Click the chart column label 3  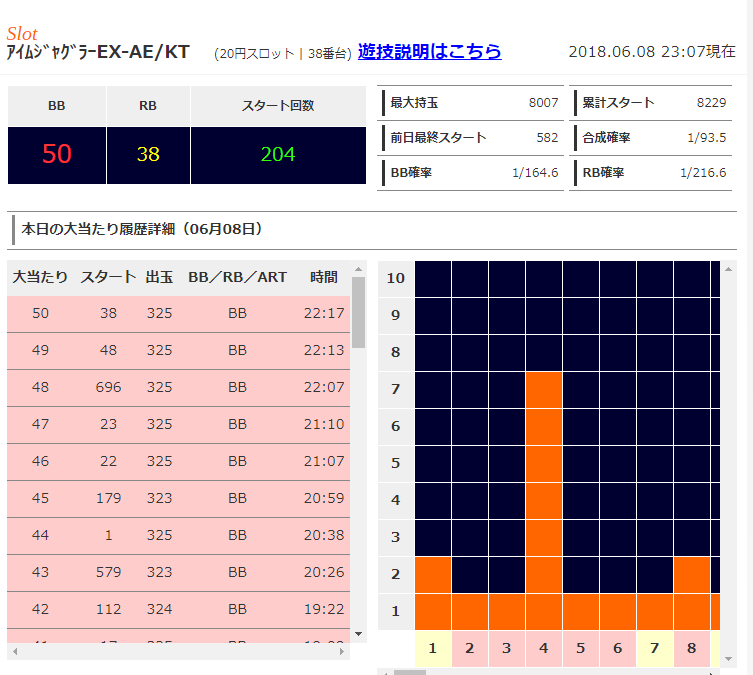(507, 649)
